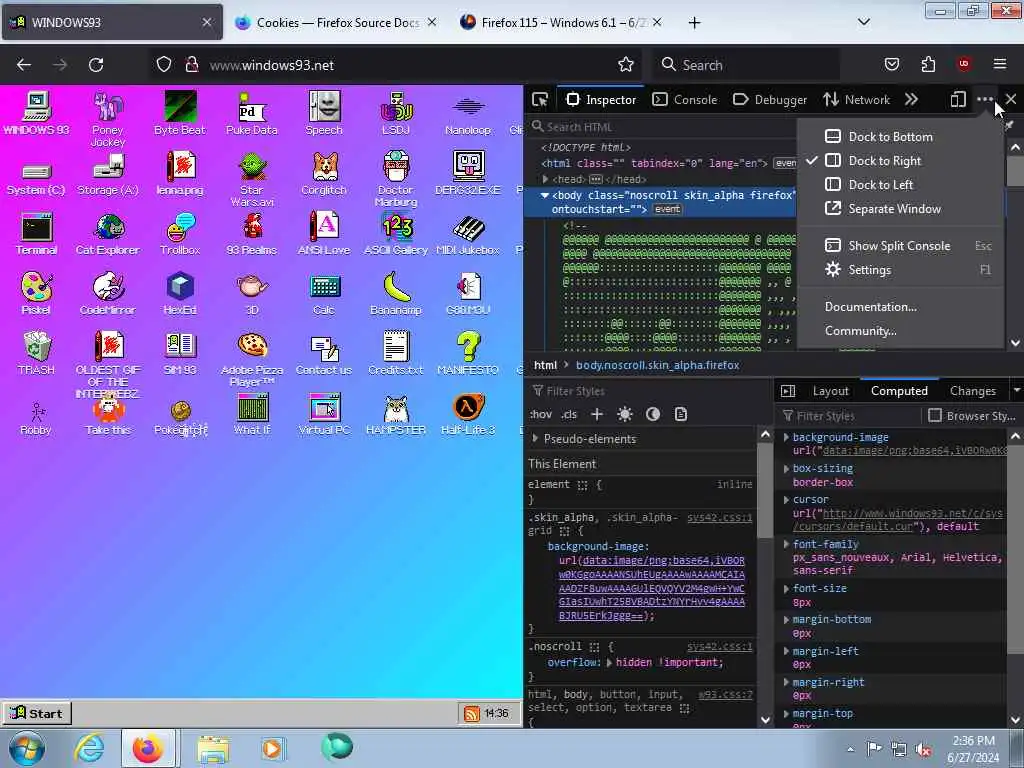Image resolution: width=1024 pixels, height=768 pixels.
Task: Open the Poney Jockey desktop icon
Action: [108, 118]
